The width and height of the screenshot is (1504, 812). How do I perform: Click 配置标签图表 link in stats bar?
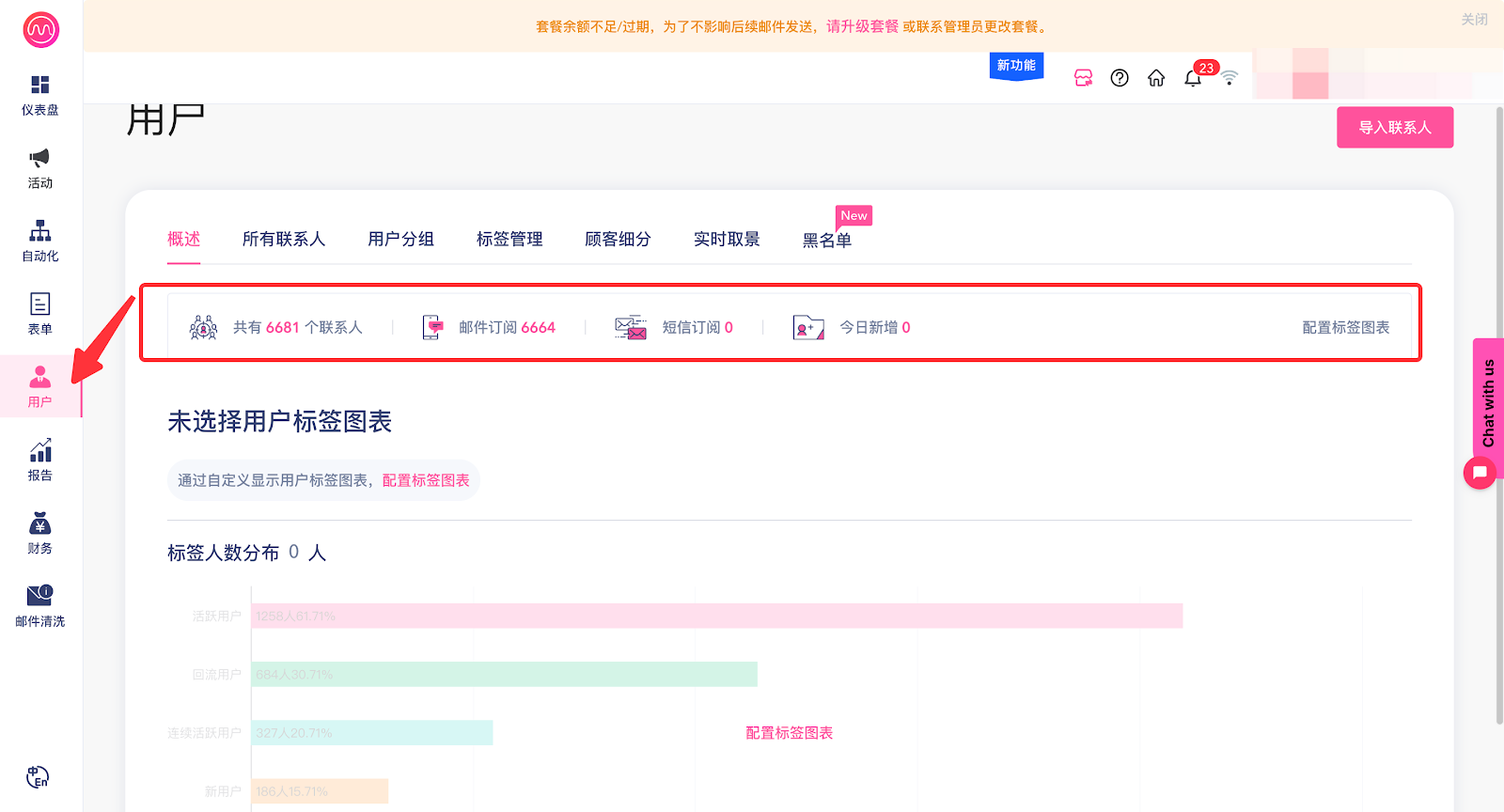point(1345,328)
